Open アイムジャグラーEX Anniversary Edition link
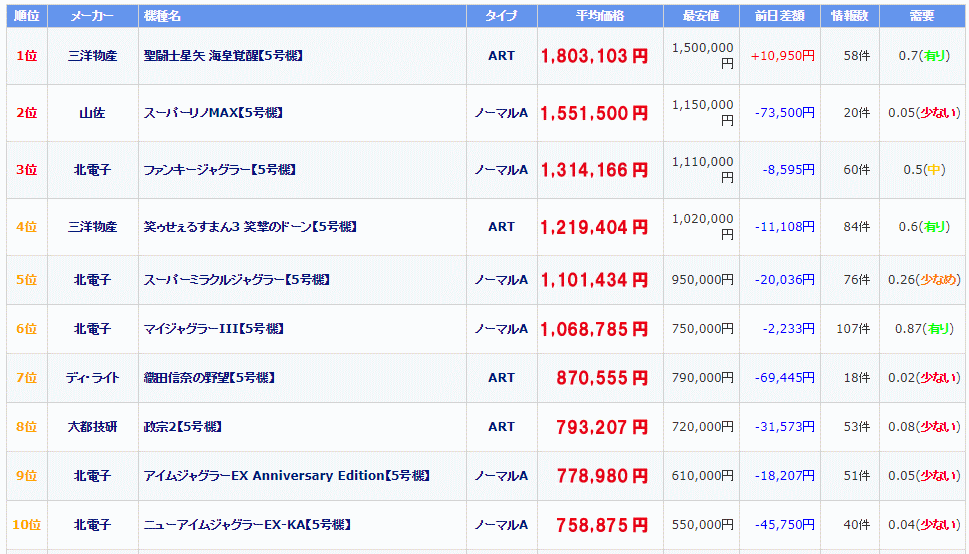 coord(287,475)
